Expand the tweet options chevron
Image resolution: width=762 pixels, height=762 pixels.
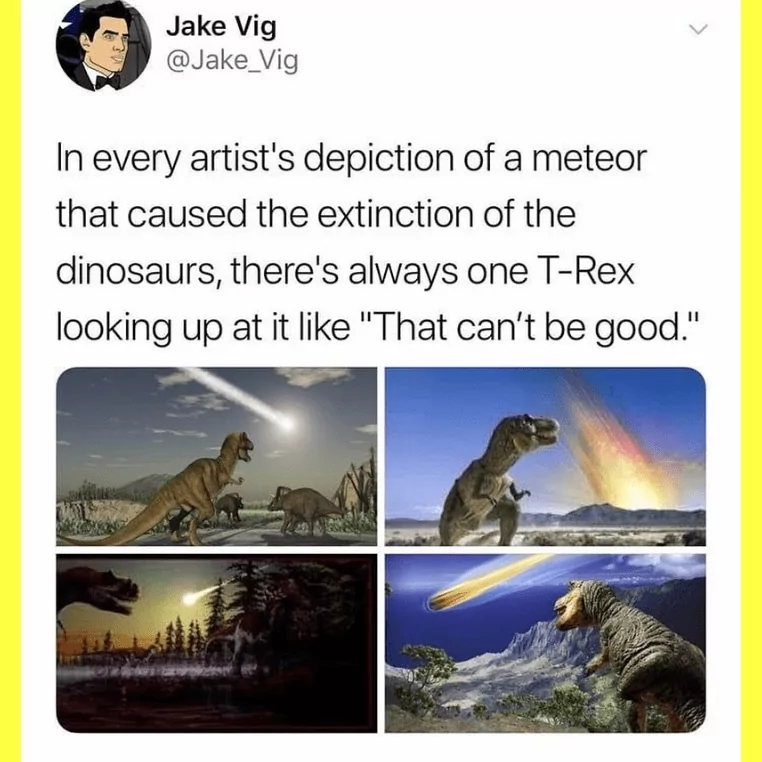pyautogui.click(x=698, y=30)
